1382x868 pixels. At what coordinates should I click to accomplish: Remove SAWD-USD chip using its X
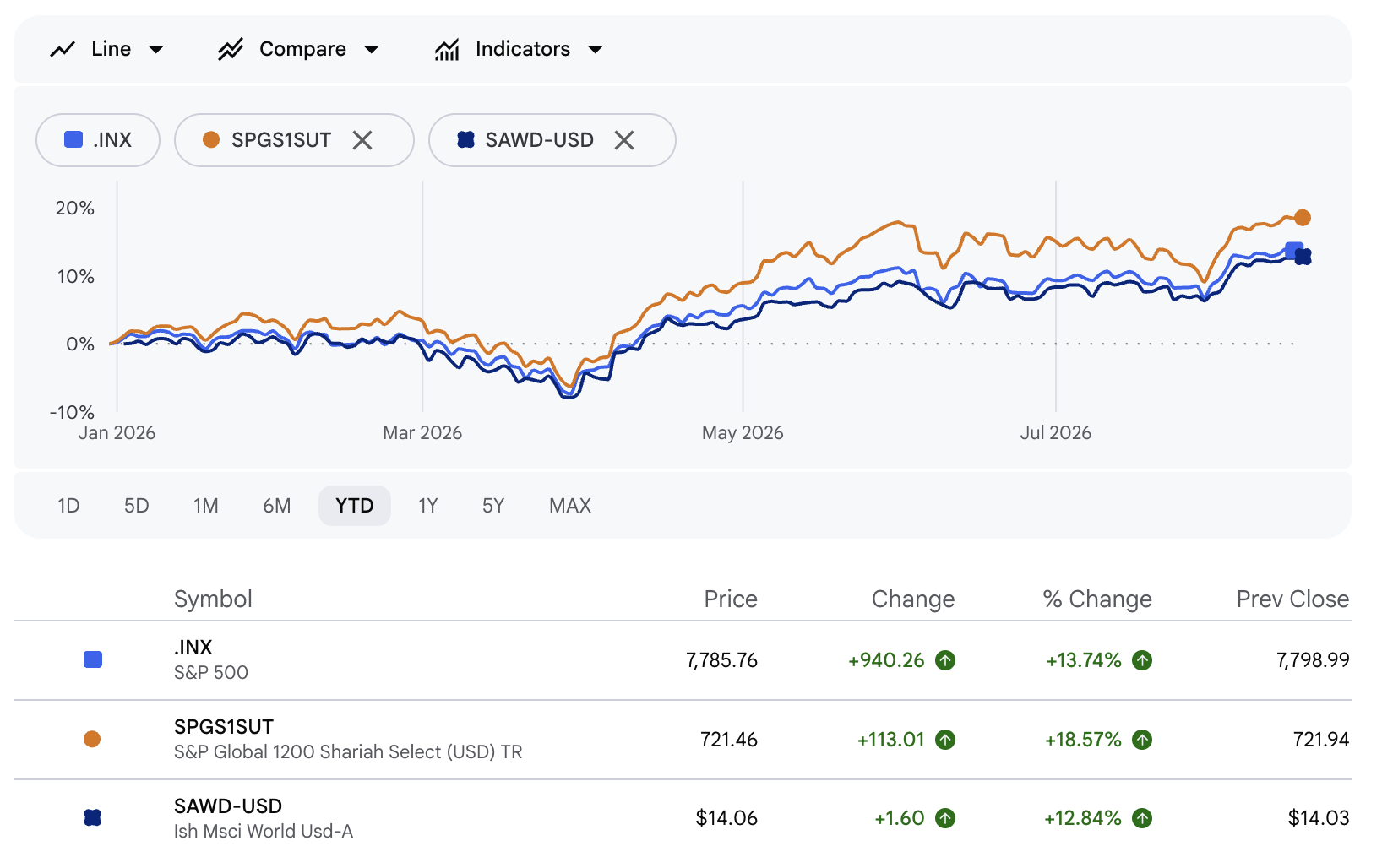[624, 140]
